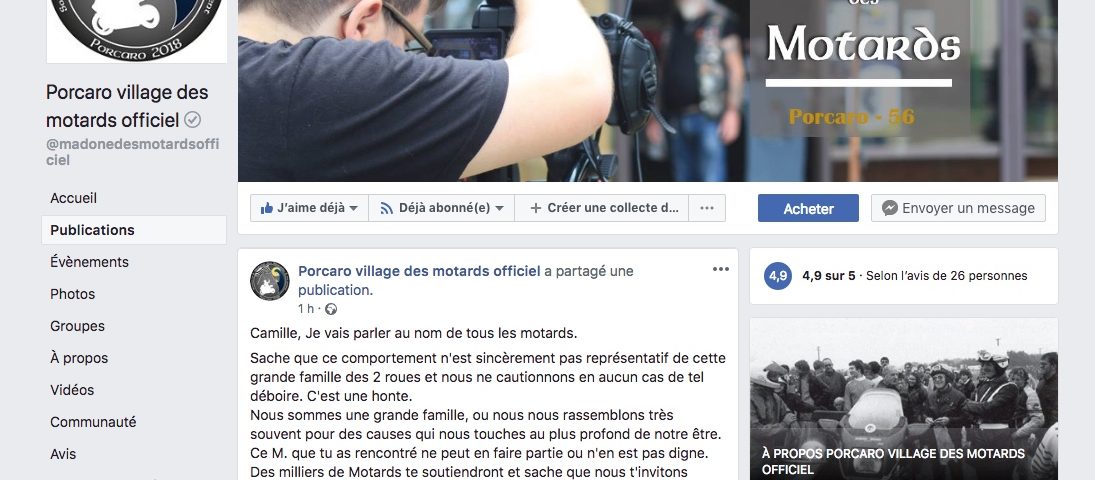Click the Porcaro 2018 page logo
1095x480 pixels.
[137, 30]
